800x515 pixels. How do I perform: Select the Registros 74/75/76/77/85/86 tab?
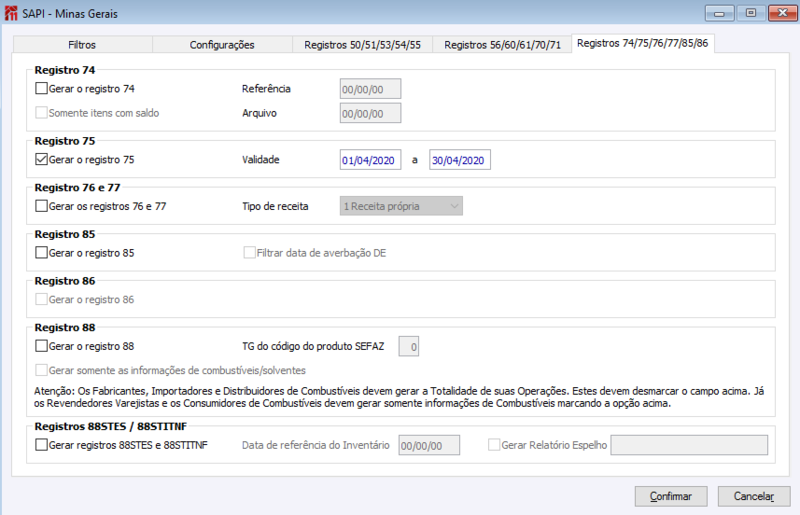click(x=642, y=43)
